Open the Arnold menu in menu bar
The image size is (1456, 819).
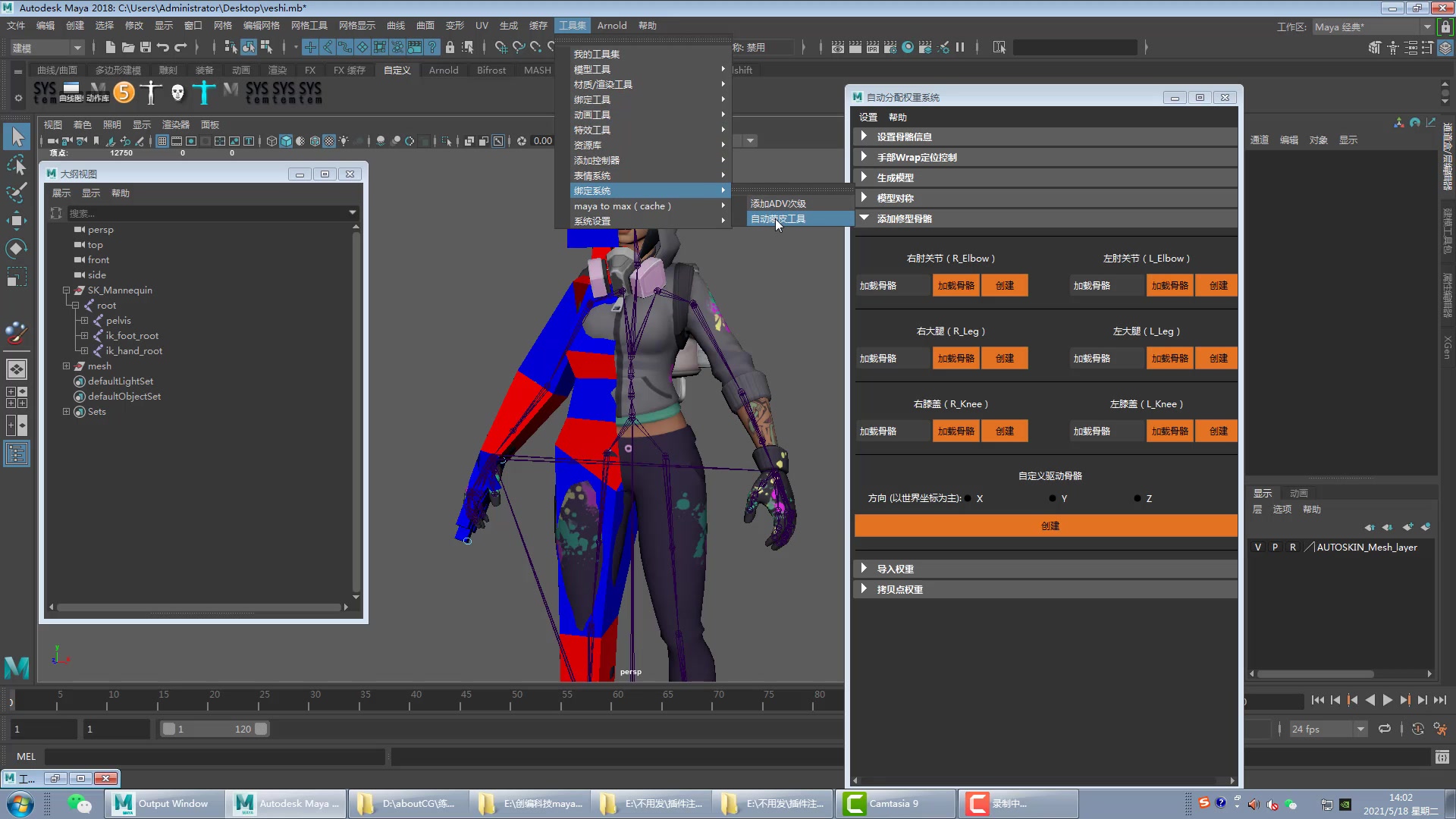611,25
